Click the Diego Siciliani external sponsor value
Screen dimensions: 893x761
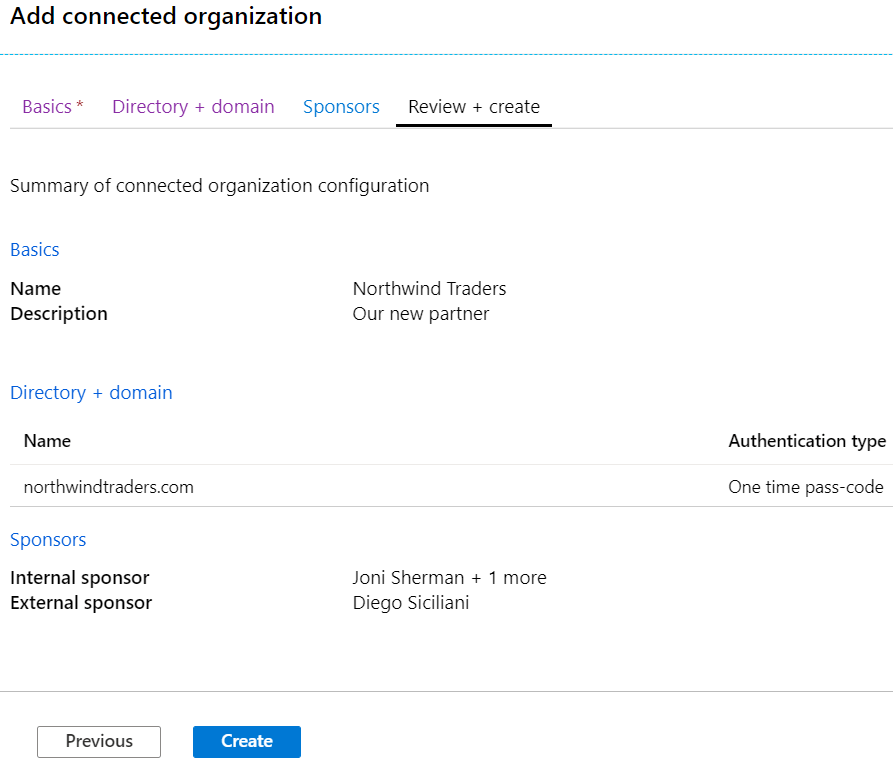[x=410, y=603]
